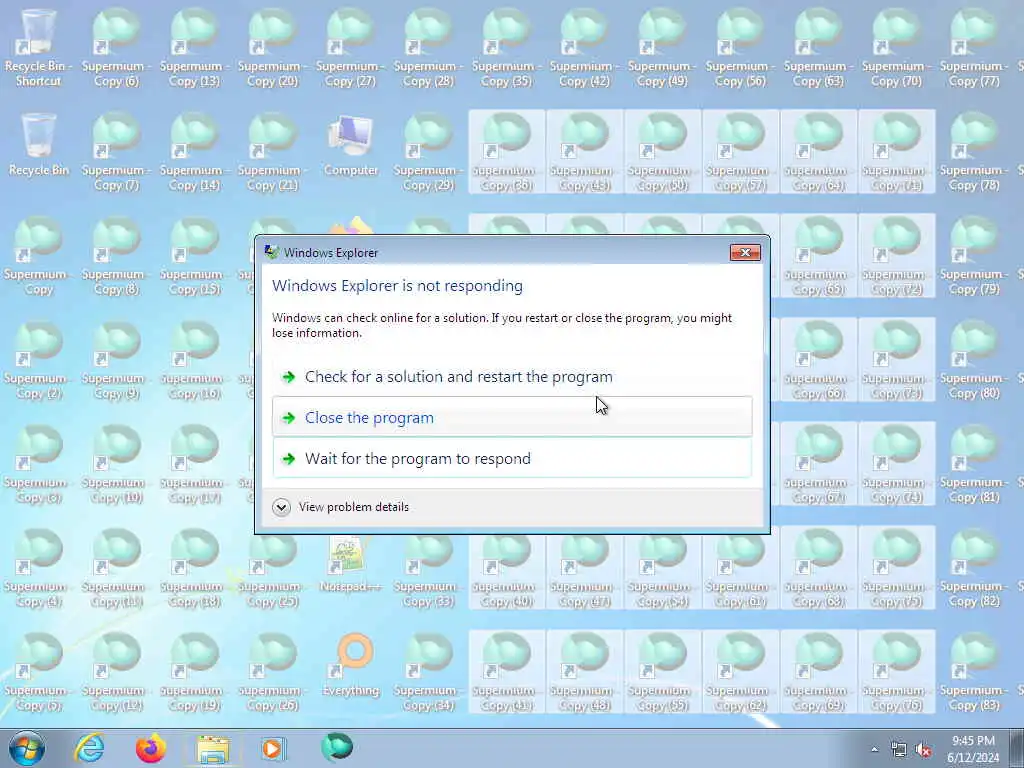Select Supermium - Copy (14) shortcut
Image resolution: width=1024 pixels, height=768 pixels.
pos(194,152)
